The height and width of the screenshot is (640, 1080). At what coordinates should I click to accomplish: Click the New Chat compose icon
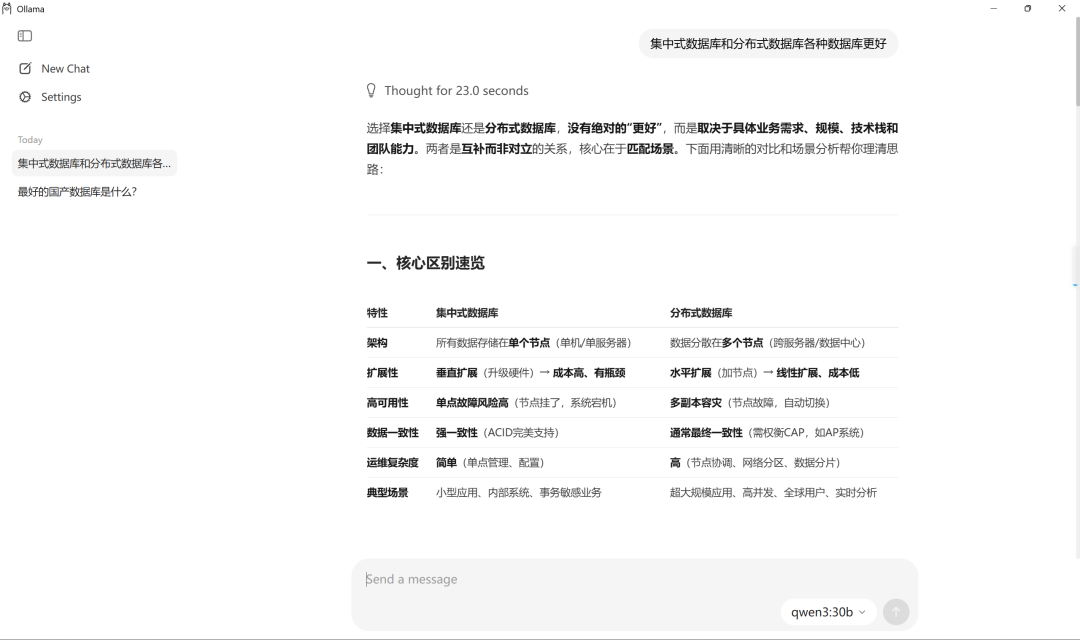click(x=25, y=68)
